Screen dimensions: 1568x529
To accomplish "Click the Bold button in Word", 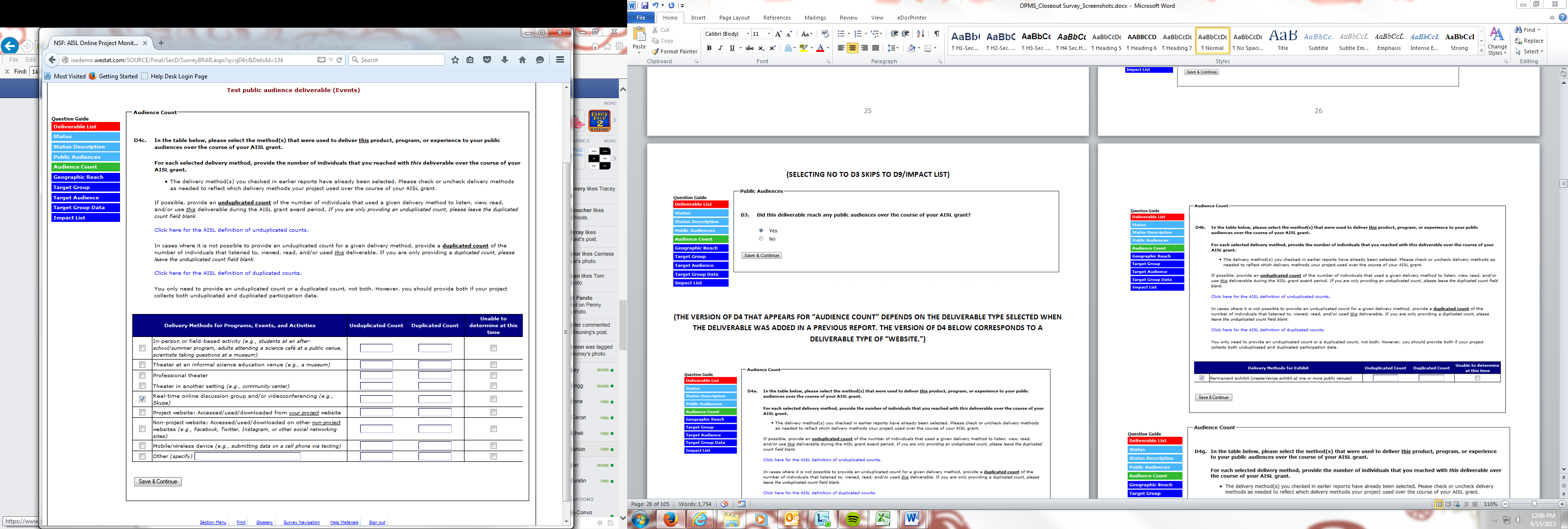I will [x=709, y=48].
